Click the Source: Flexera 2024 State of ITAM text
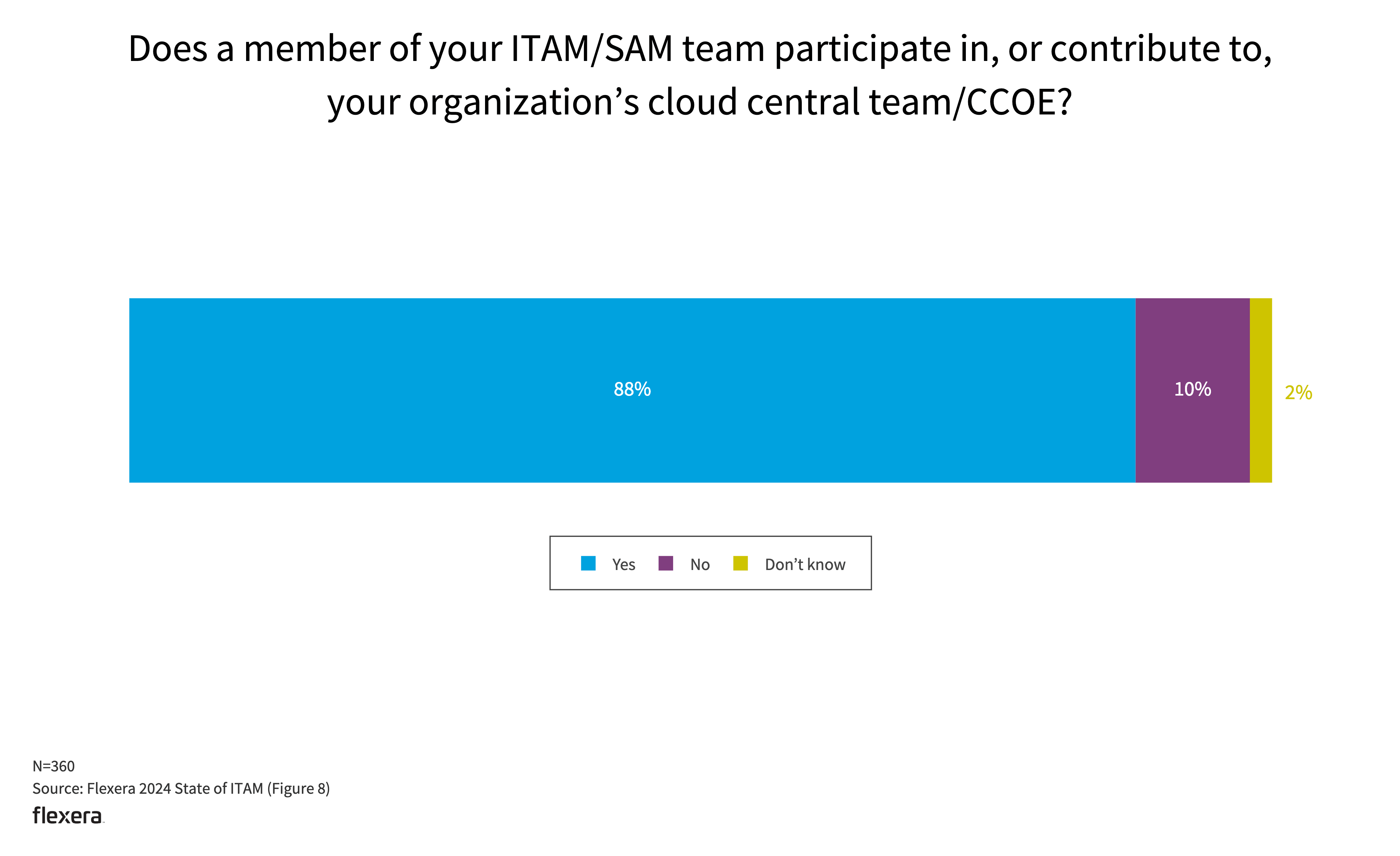This screenshot has width=1400, height=856. tap(148, 788)
